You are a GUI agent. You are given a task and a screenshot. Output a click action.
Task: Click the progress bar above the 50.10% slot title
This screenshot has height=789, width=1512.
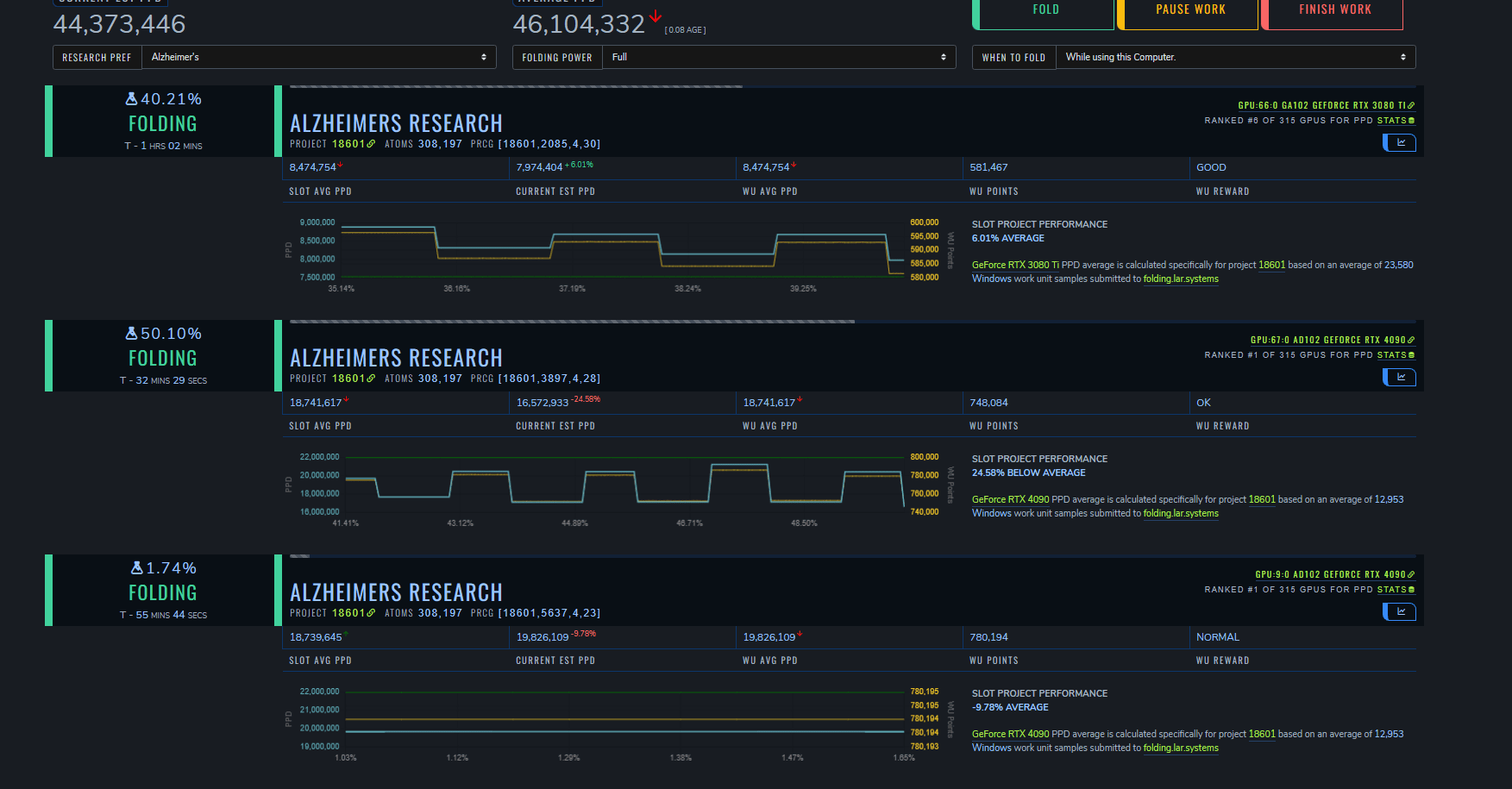[852, 321]
